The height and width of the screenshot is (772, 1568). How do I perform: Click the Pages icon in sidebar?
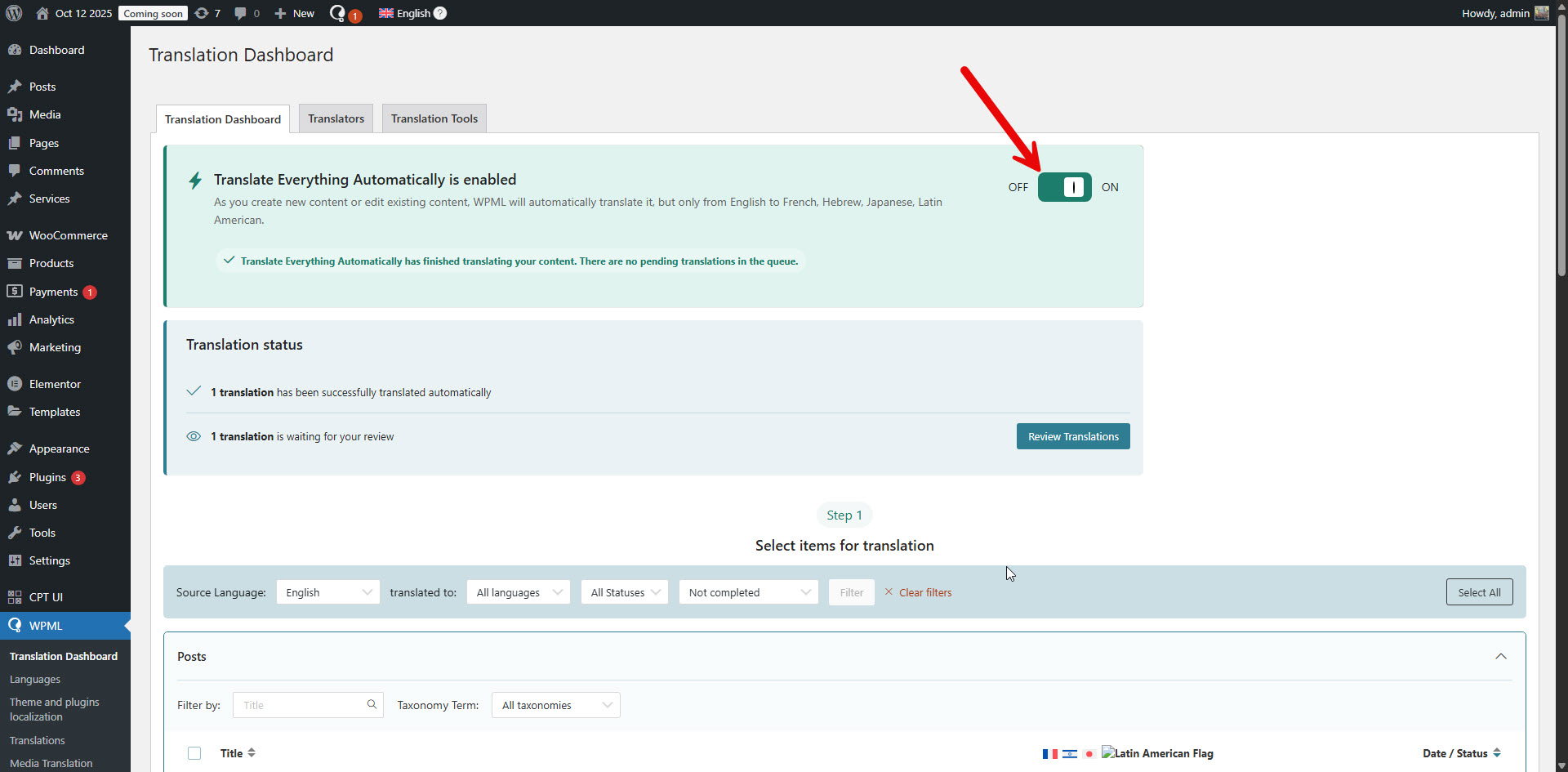tap(15, 143)
